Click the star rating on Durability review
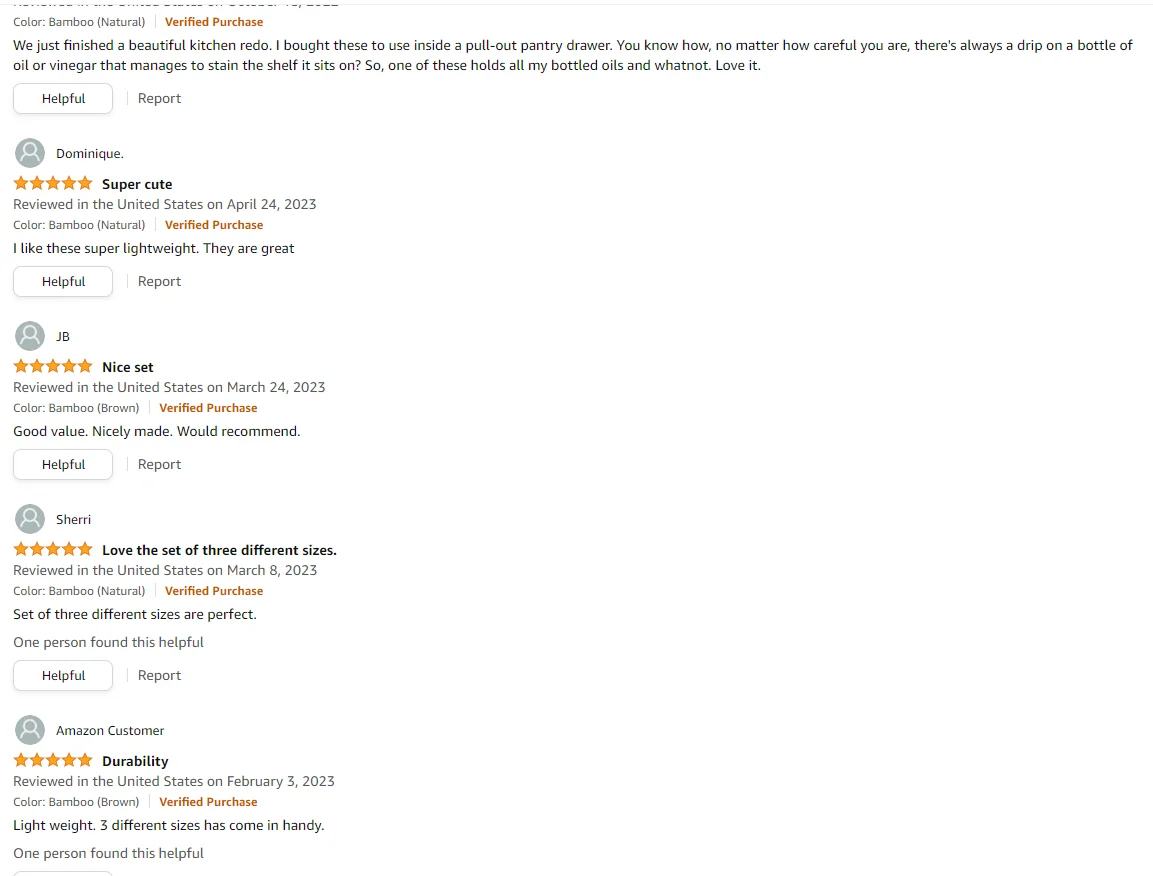Image resolution: width=1153 pixels, height=876 pixels. tap(53, 761)
